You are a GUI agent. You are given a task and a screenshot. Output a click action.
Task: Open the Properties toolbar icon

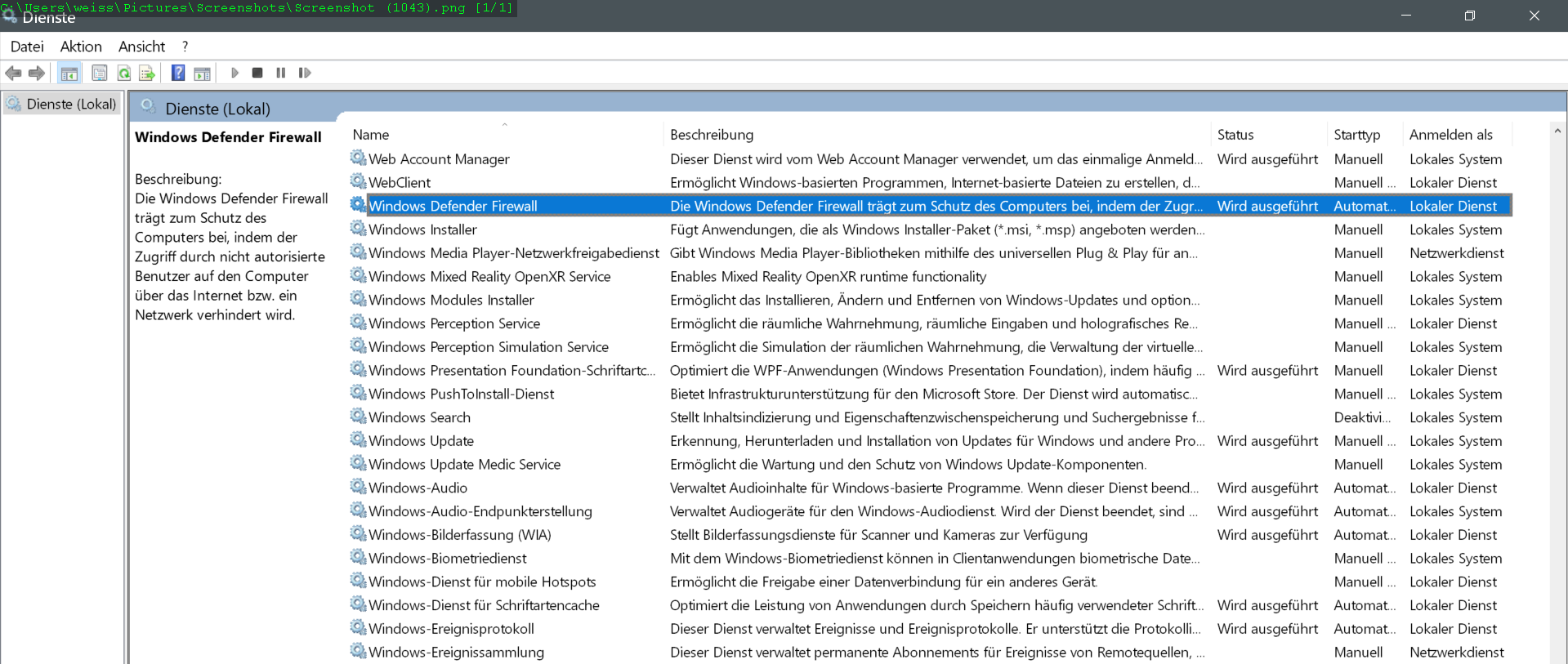[x=99, y=74]
